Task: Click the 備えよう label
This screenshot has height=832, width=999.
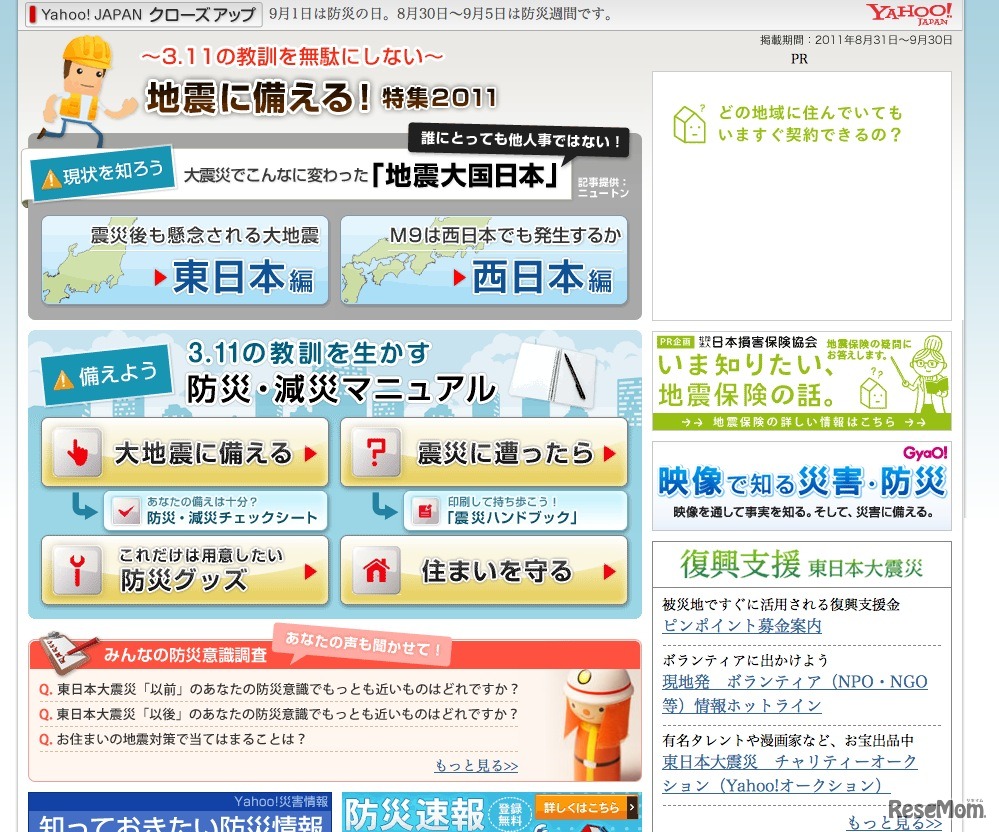Action: pyautogui.click(x=107, y=375)
